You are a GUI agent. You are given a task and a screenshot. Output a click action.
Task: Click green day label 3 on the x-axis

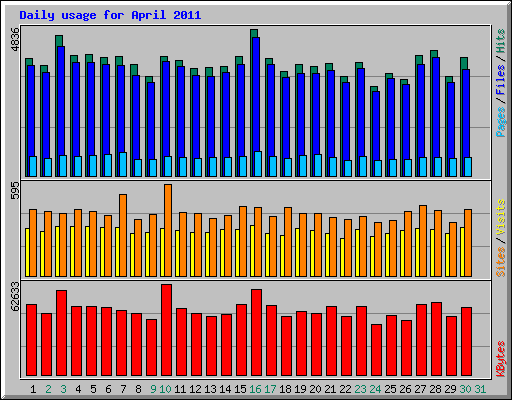pos(63,389)
